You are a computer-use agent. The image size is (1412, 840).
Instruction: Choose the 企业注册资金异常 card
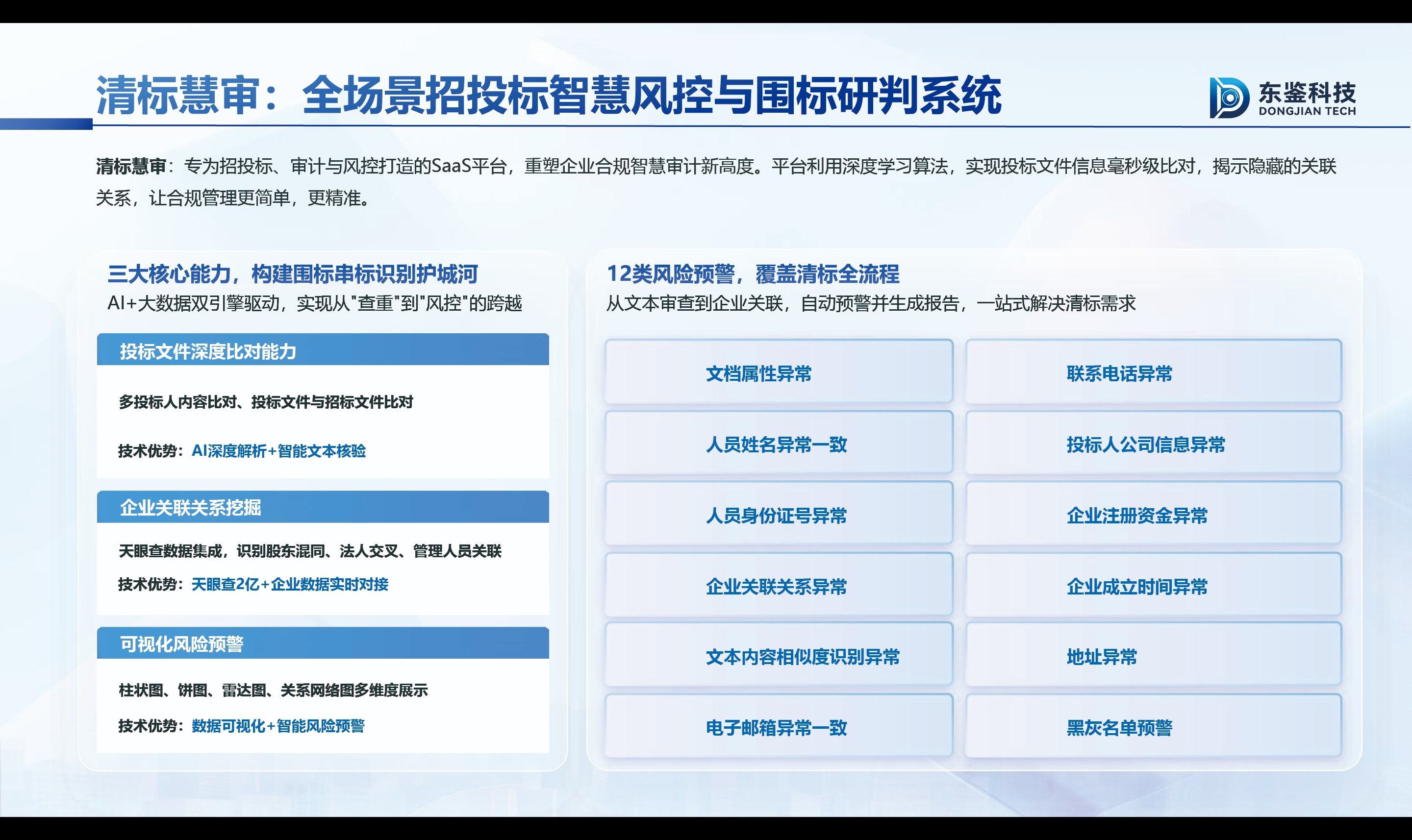[x=1153, y=513]
